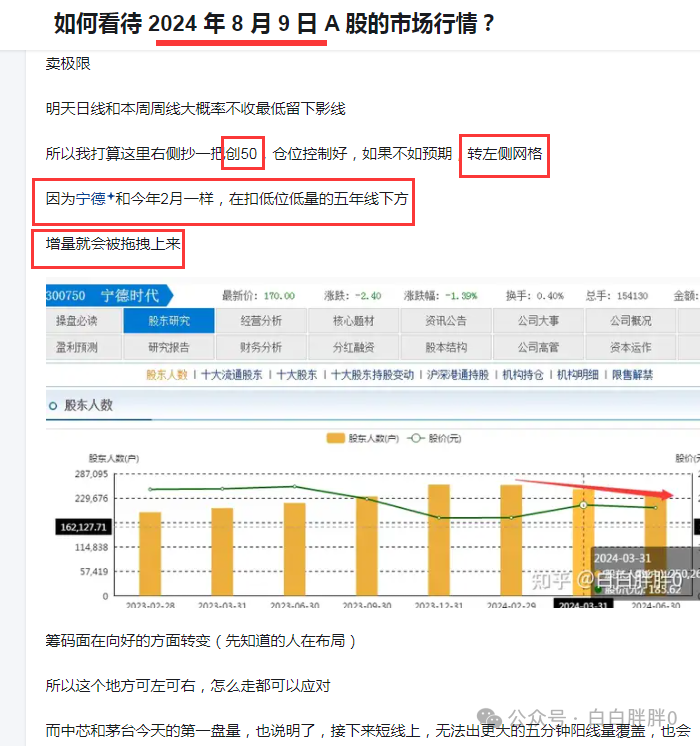Click the 2024-03-31 price data point

click(583, 505)
